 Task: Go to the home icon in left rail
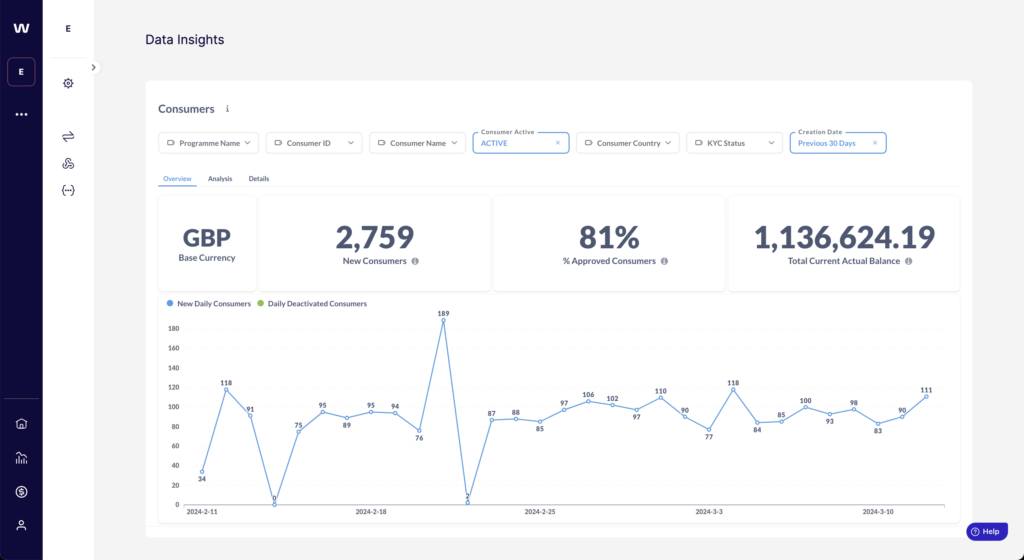(x=21, y=423)
